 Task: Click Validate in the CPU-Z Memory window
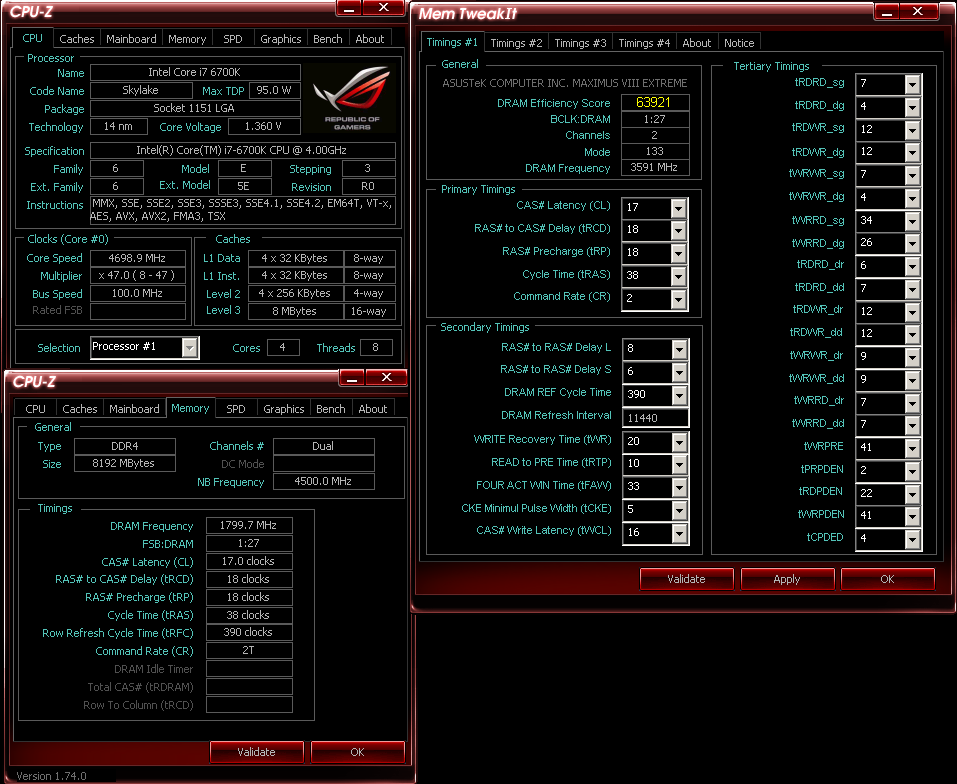coord(257,751)
